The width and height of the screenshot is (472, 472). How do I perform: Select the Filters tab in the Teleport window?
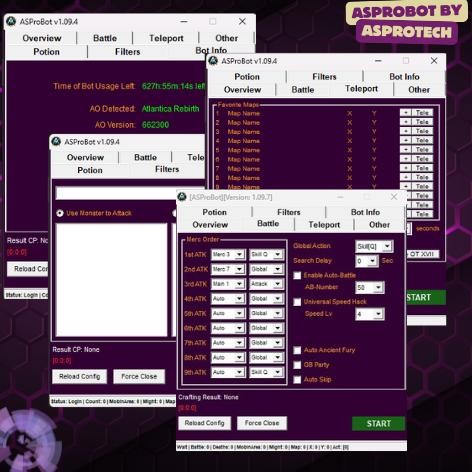[324, 77]
